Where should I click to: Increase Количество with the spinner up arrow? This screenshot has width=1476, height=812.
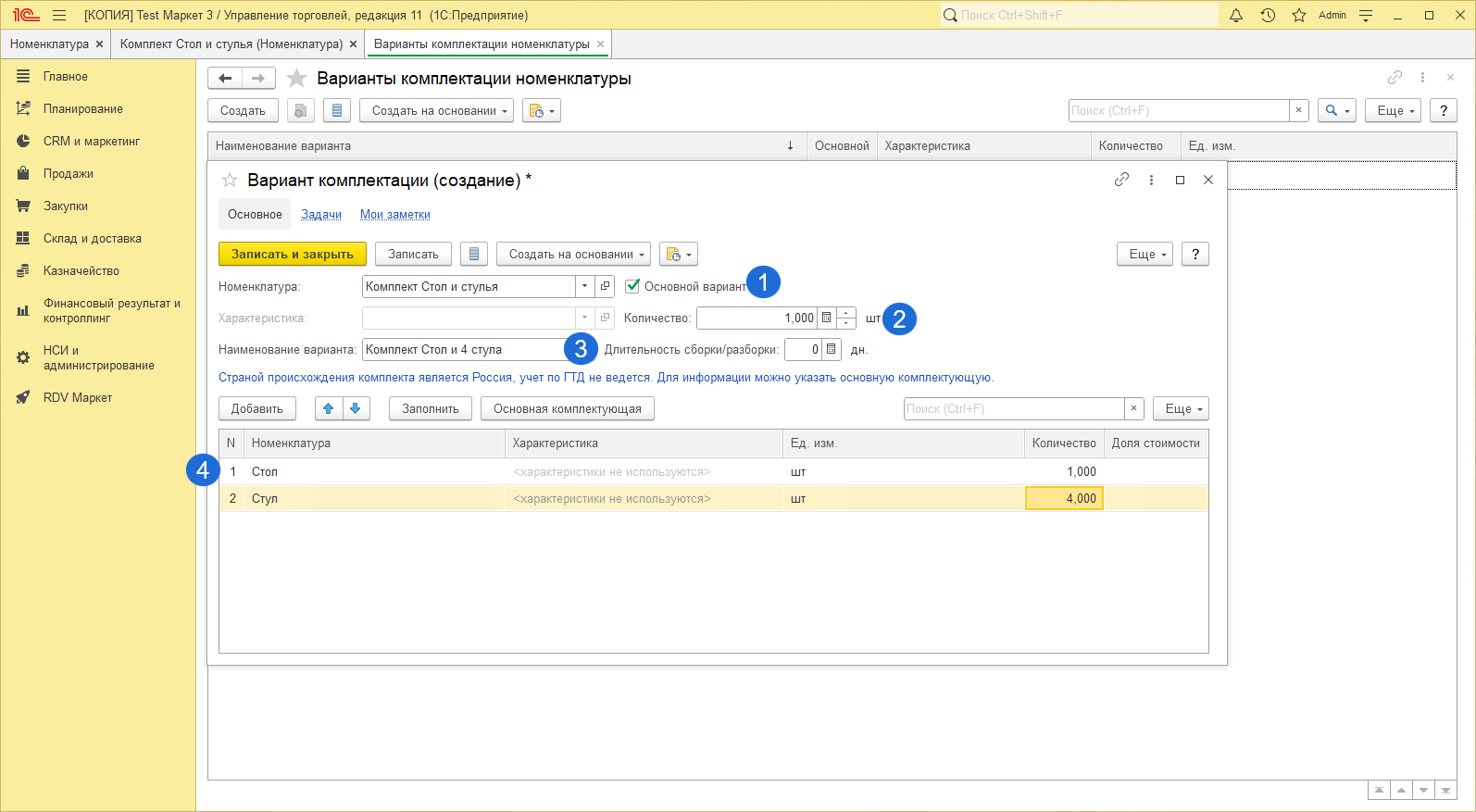(846, 313)
